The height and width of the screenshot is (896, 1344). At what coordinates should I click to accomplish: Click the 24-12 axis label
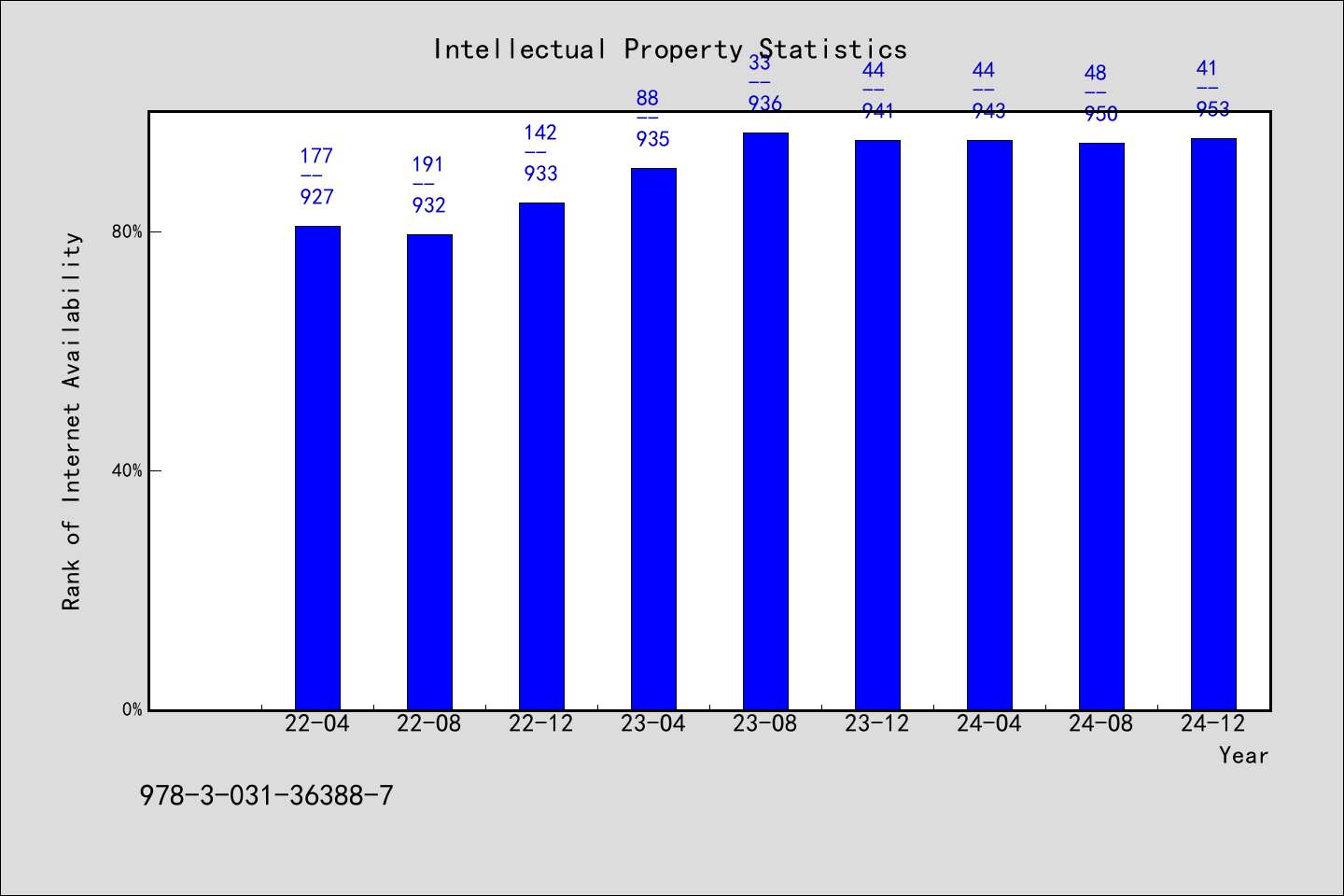tap(1213, 724)
